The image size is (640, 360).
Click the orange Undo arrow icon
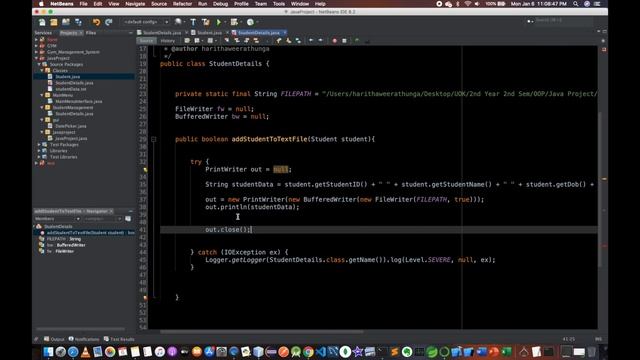pyautogui.click(x=96, y=22)
